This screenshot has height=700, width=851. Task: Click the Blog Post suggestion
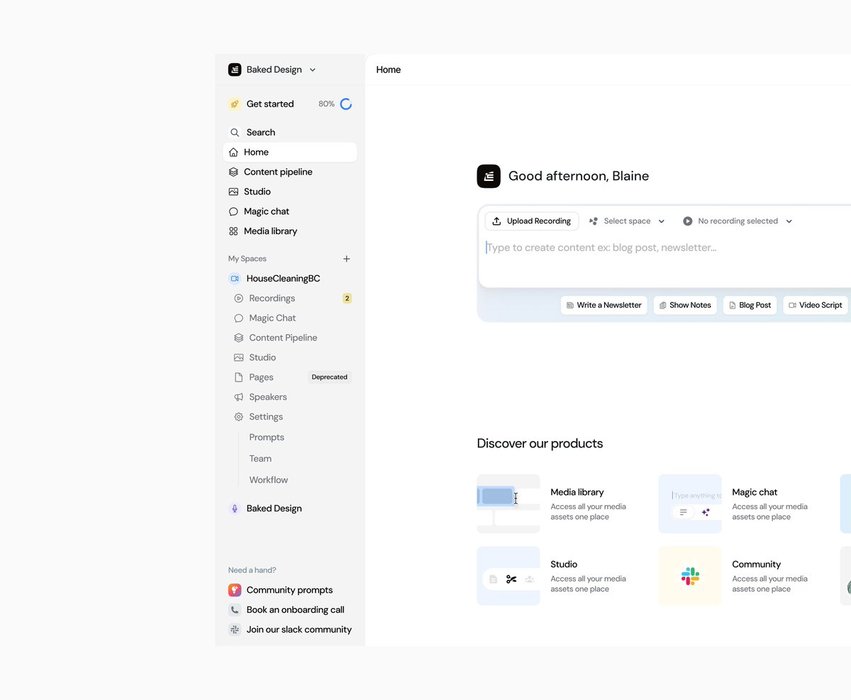point(750,305)
